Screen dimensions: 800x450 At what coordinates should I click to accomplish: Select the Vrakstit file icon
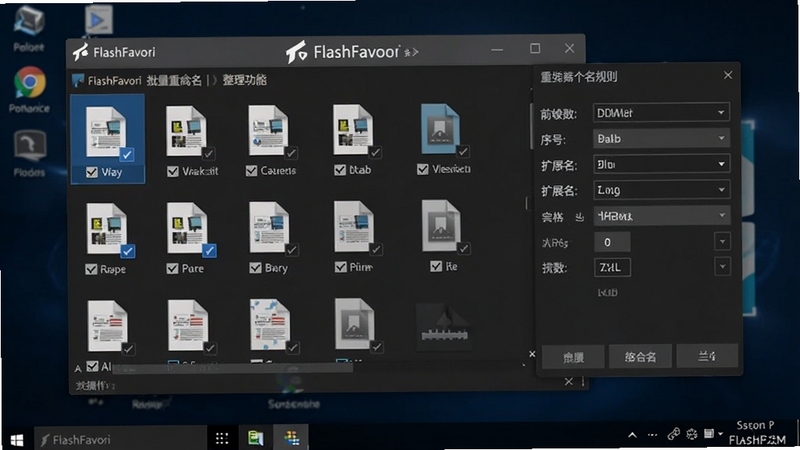tap(187, 131)
